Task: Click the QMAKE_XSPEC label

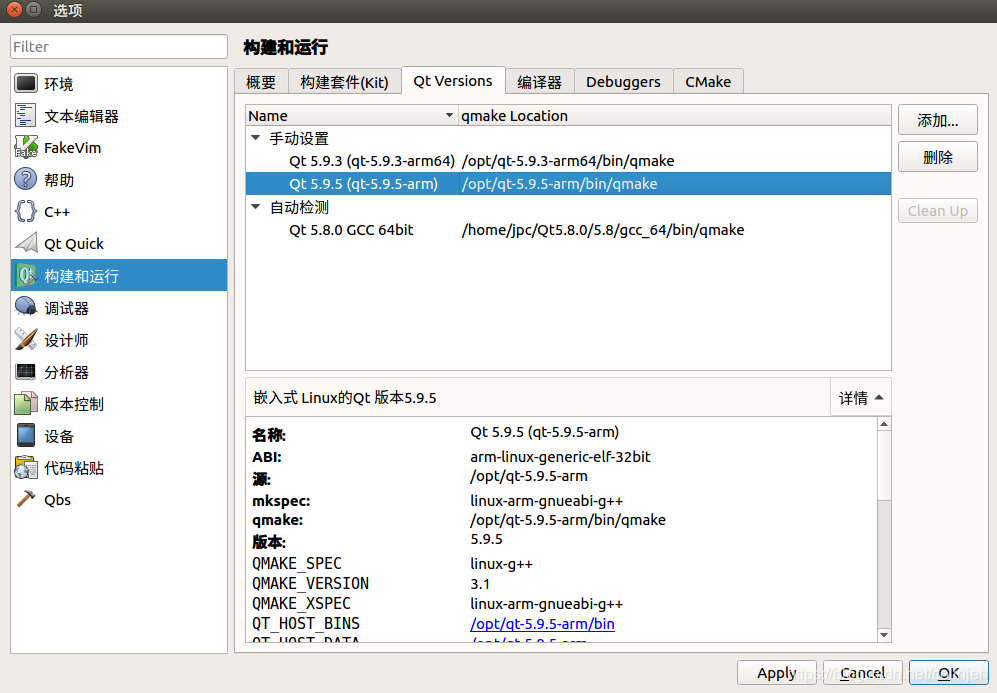Action: pyautogui.click(x=301, y=603)
